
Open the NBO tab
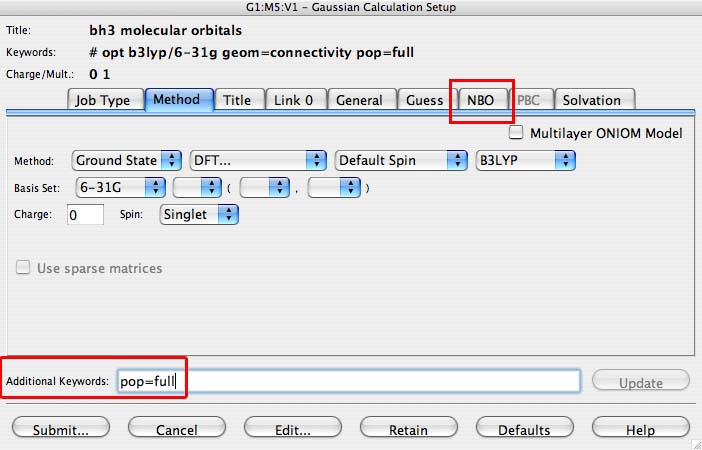pyautogui.click(x=480, y=100)
